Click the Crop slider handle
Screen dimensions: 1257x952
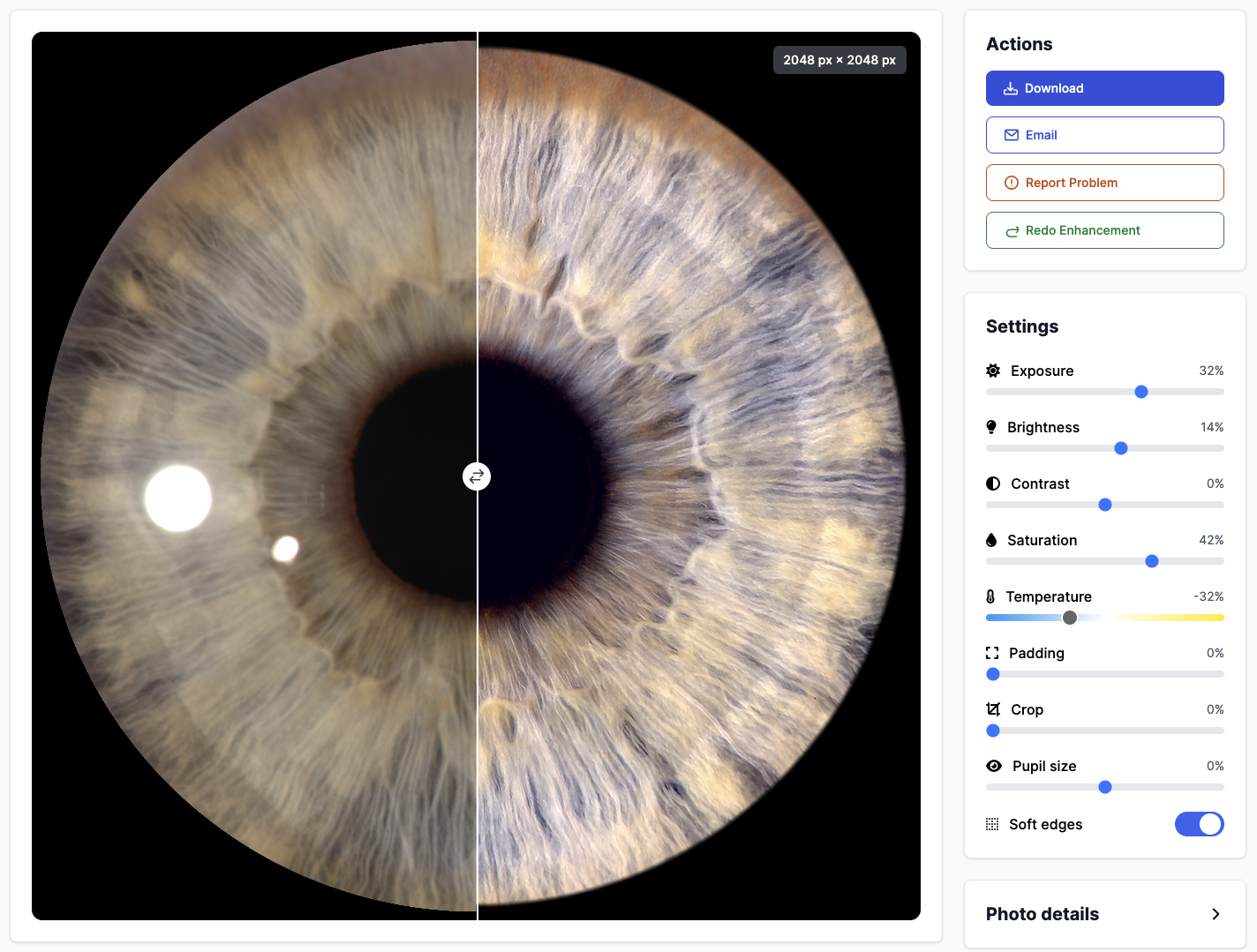coord(993,731)
